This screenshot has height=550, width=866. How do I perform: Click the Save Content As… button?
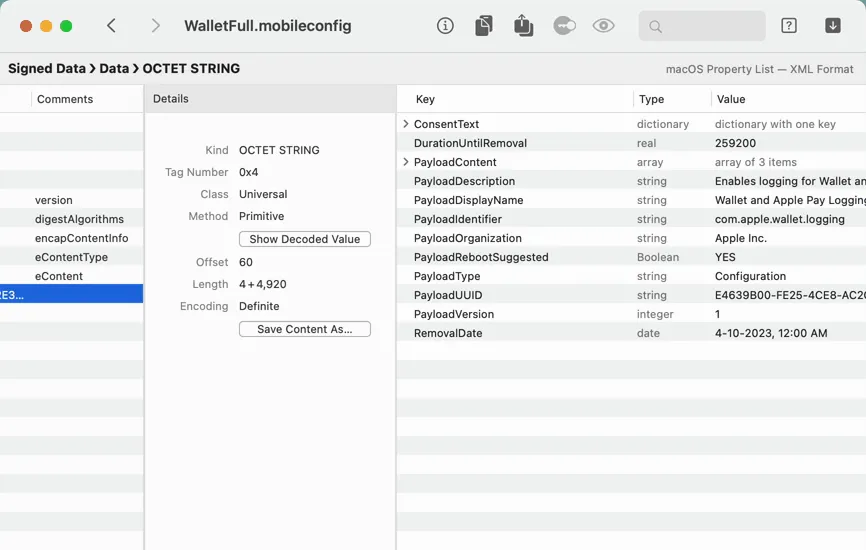(x=305, y=329)
